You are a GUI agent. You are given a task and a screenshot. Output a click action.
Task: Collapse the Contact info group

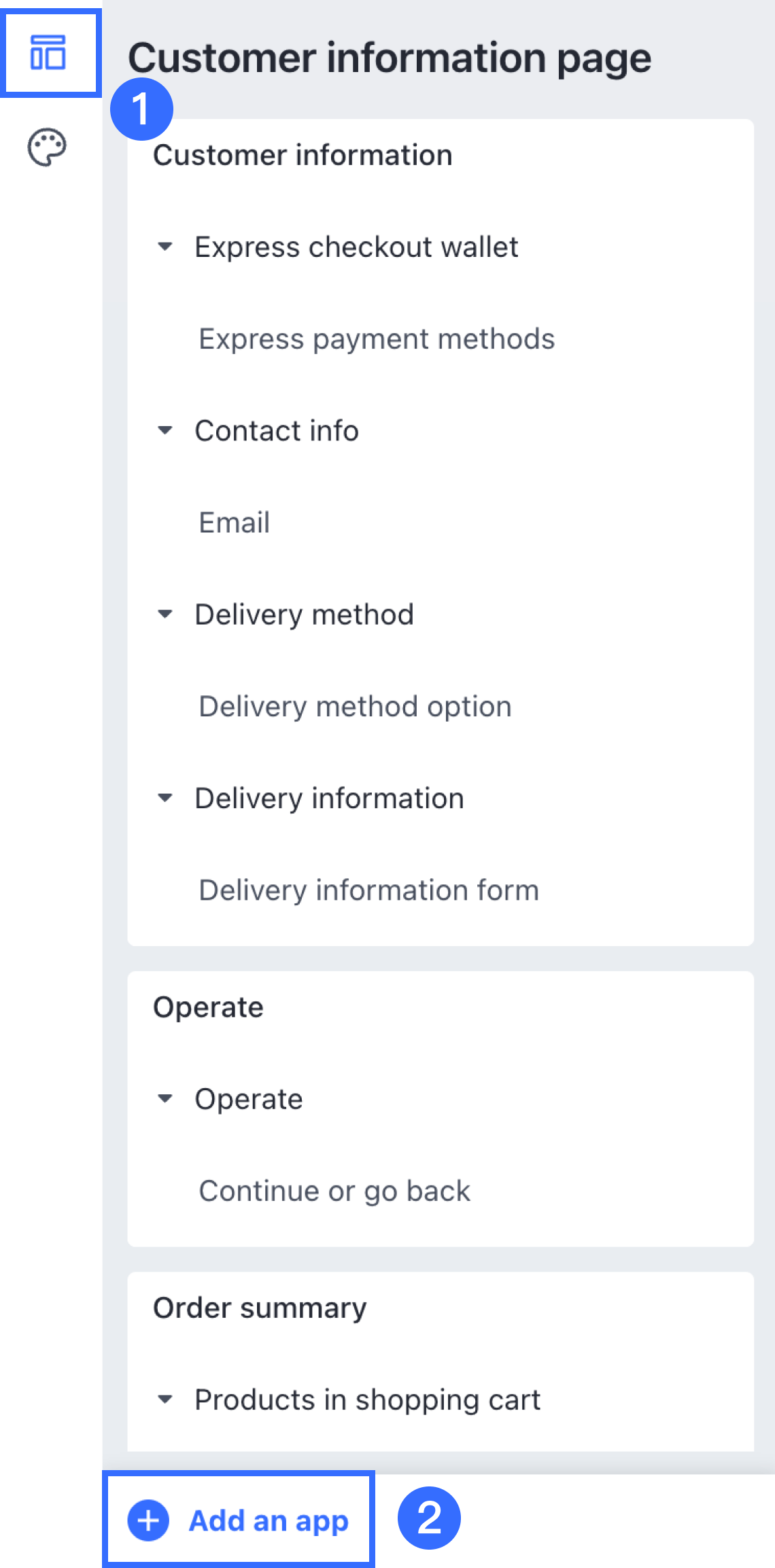coord(165,430)
